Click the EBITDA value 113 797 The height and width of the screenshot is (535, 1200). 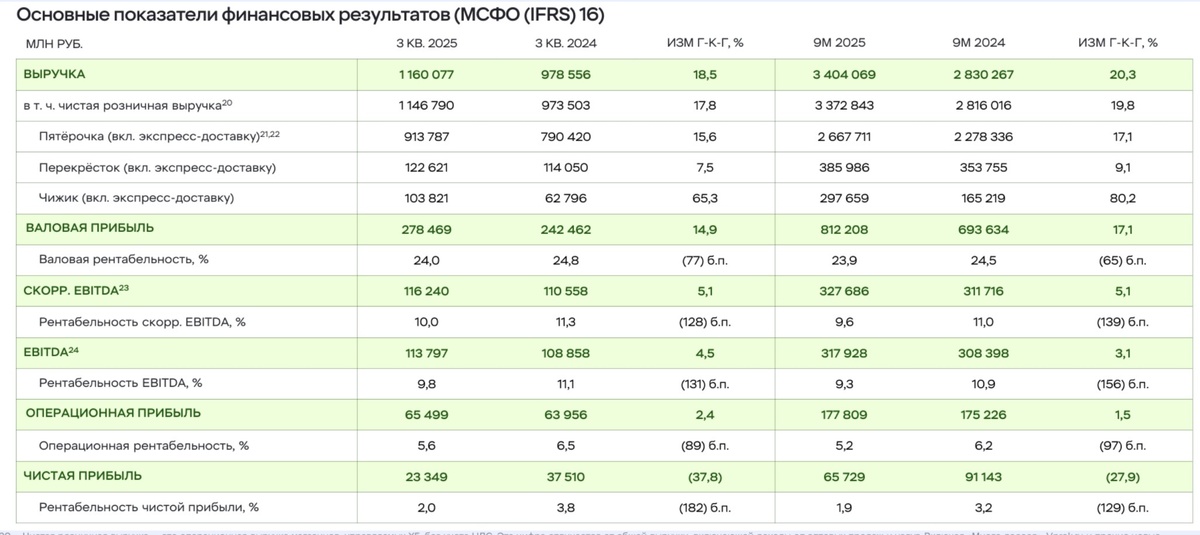pyautogui.click(x=426, y=352)
